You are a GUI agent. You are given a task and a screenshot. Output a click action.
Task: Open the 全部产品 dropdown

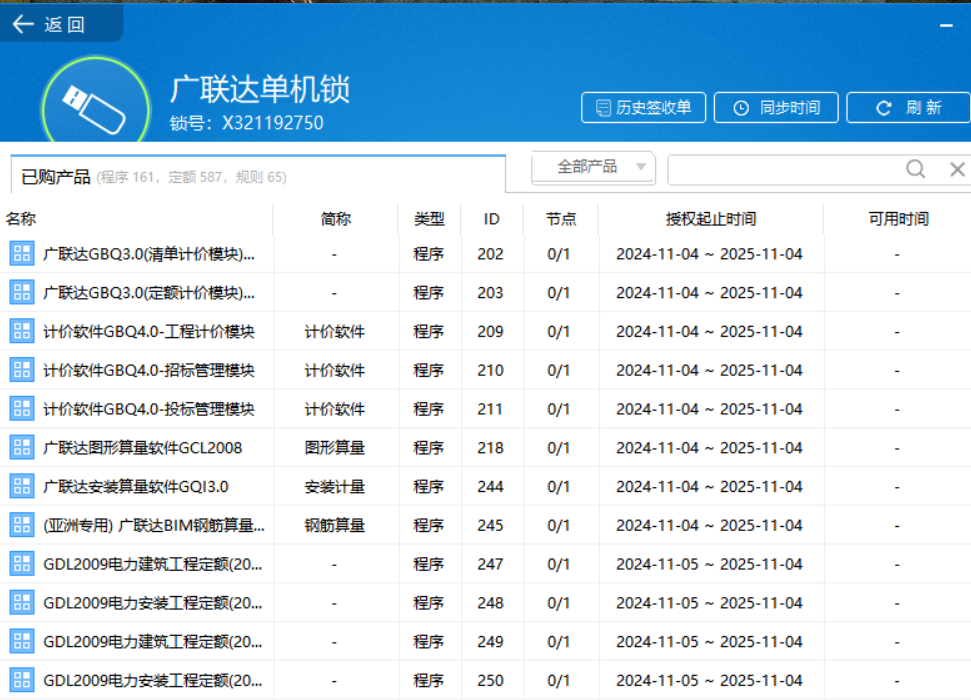pyautogui.click(x=592, y=168)
